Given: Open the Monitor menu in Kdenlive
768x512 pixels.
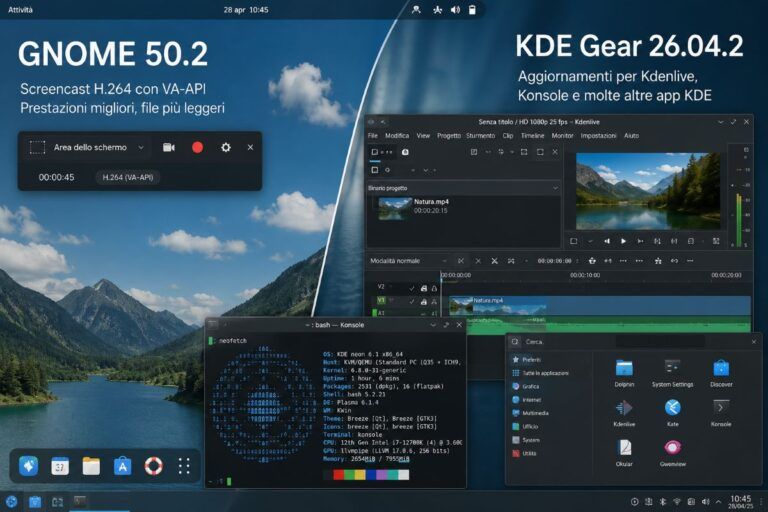Looking at the screenshot, I should [x=562, y=136].
